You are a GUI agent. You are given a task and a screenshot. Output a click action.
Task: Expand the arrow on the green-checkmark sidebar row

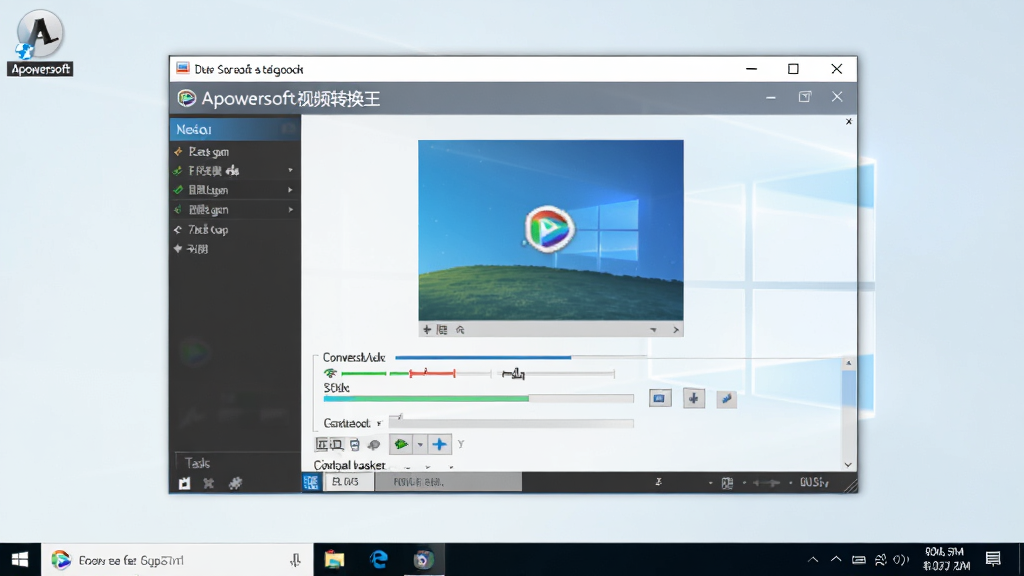(x=290, y=190)
